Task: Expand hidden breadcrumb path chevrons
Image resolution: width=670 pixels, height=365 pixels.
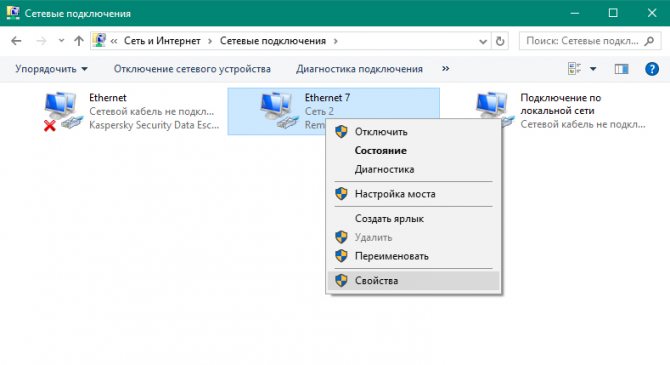Action: click(114, 41)
